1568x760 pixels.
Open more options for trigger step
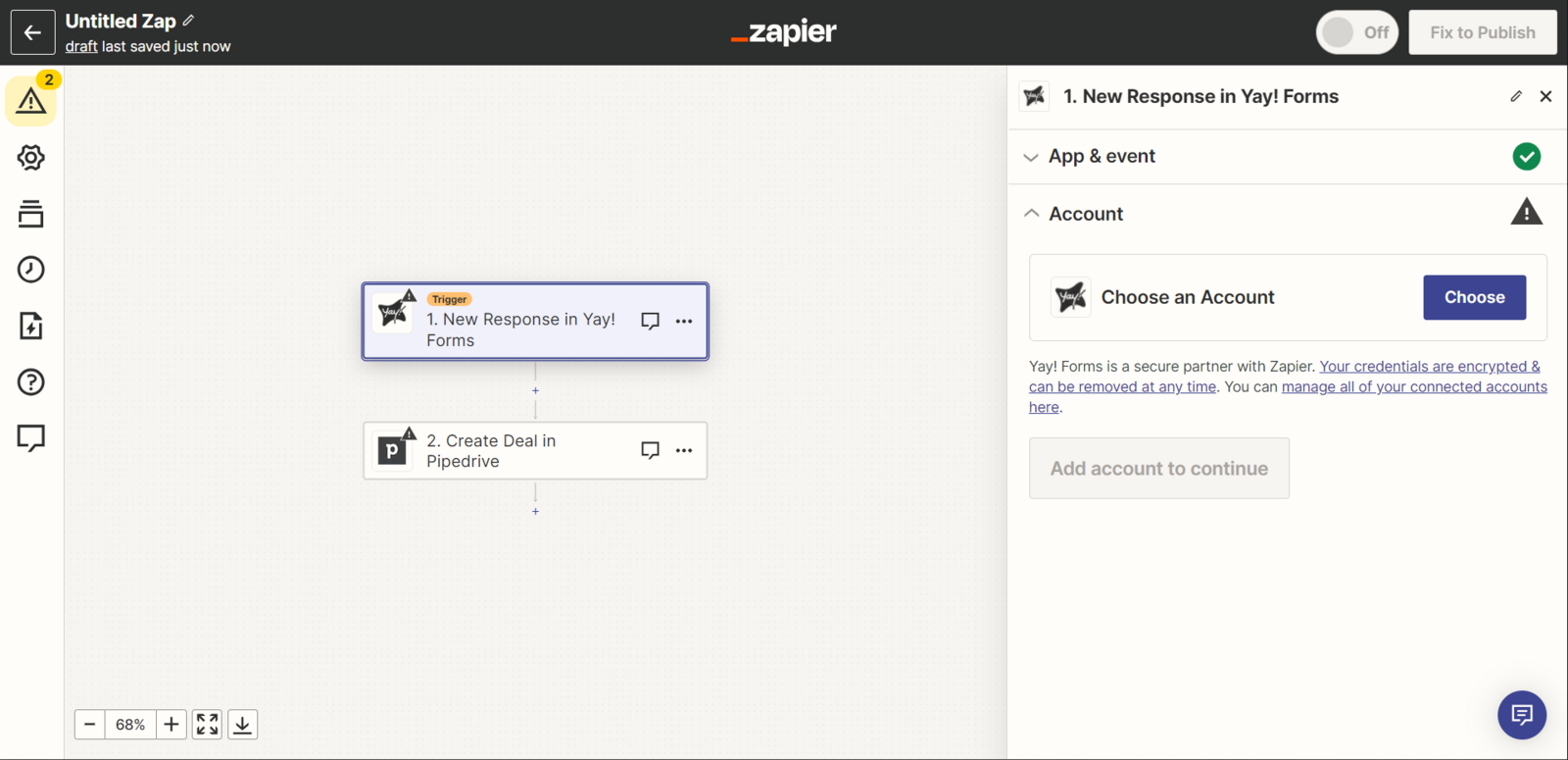point(684,322)
